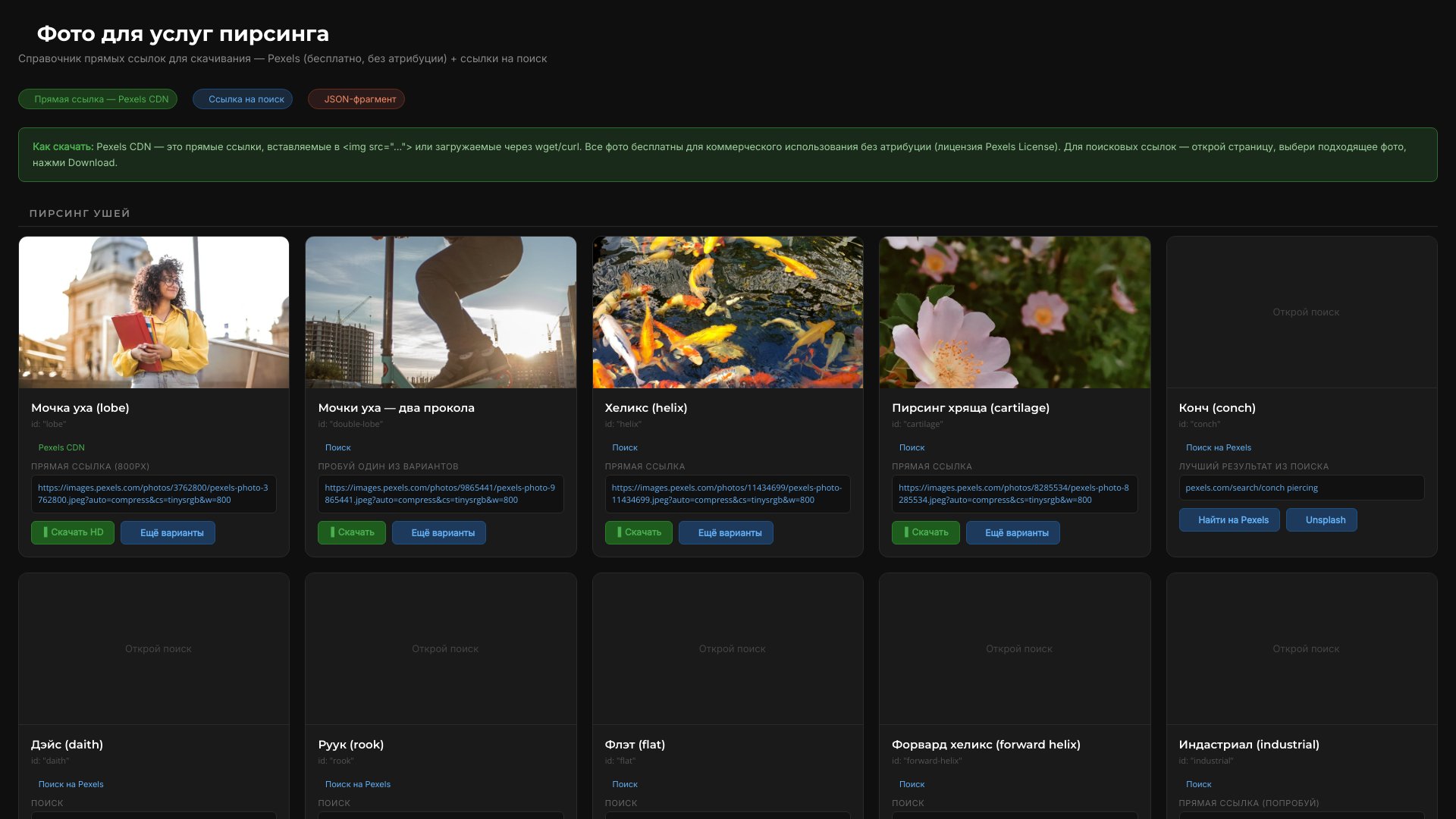Click the koi fish pond thumbnail
The height and width of the screenshot is (819, 1456).
(727, 312)
